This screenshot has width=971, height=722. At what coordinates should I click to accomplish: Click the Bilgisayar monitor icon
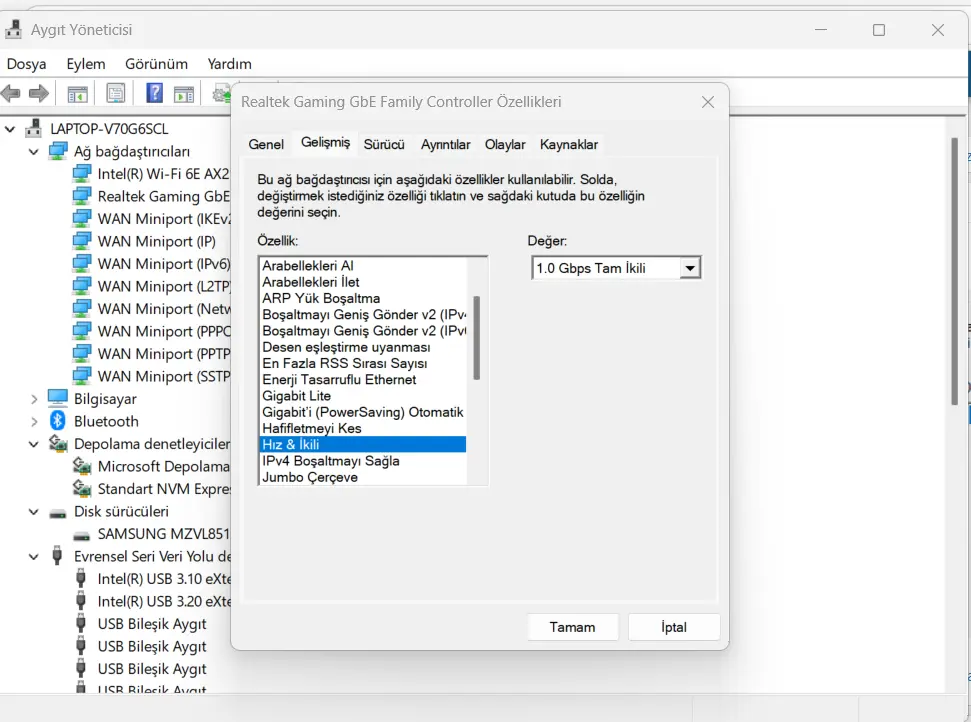point(58,398)
